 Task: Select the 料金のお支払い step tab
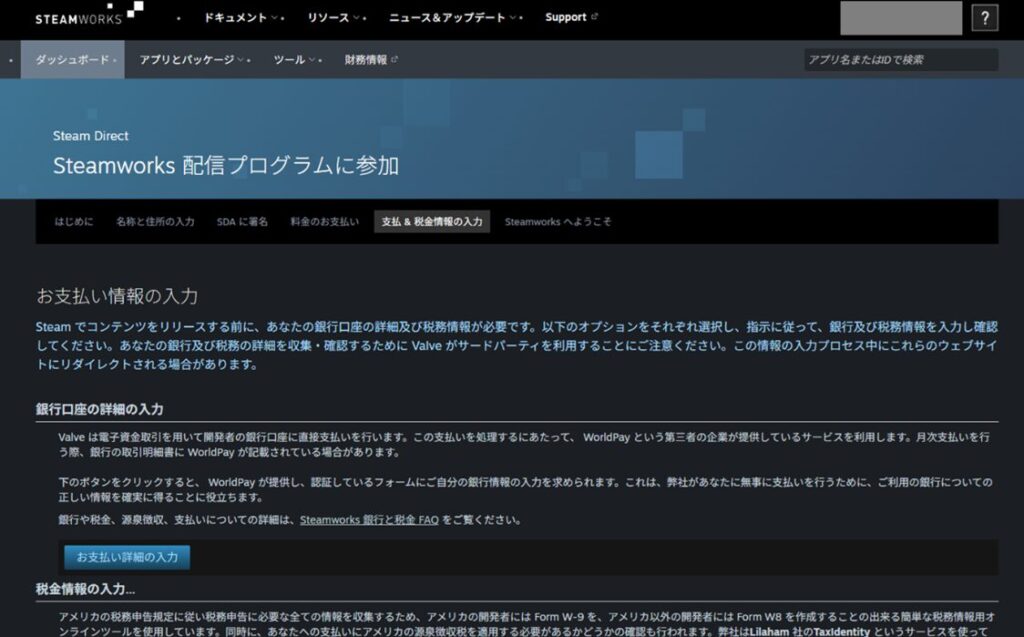(324, 222)
